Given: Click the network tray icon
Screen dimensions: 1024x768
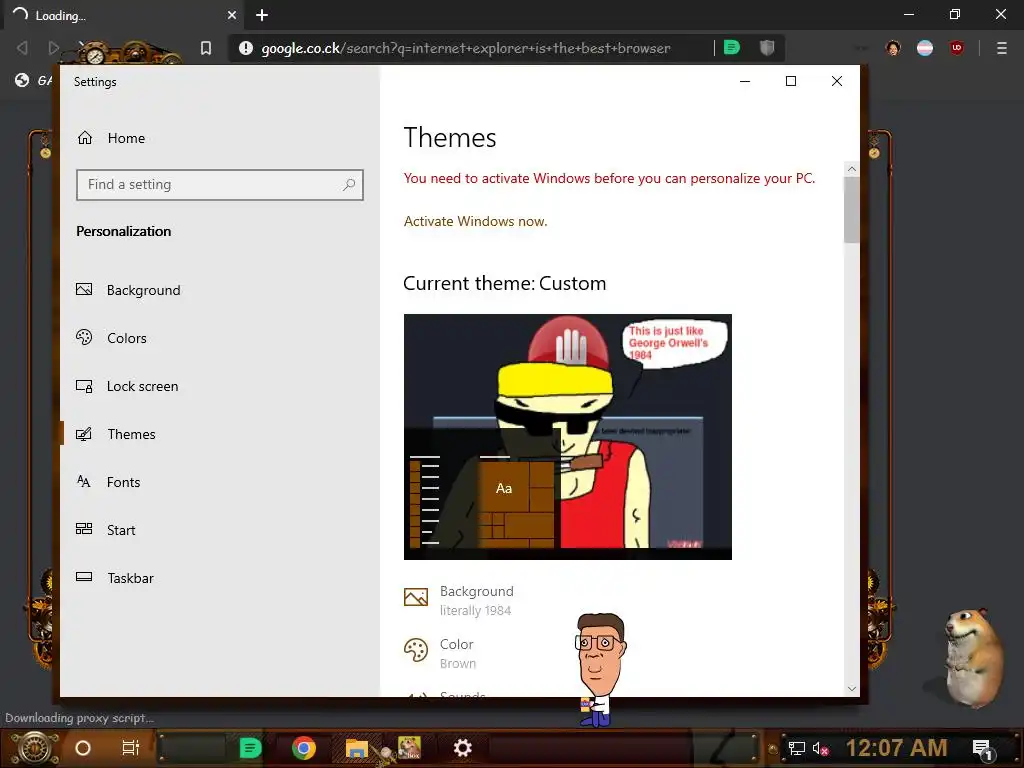Looking at the screenshot, I should (x=797, y=748).
